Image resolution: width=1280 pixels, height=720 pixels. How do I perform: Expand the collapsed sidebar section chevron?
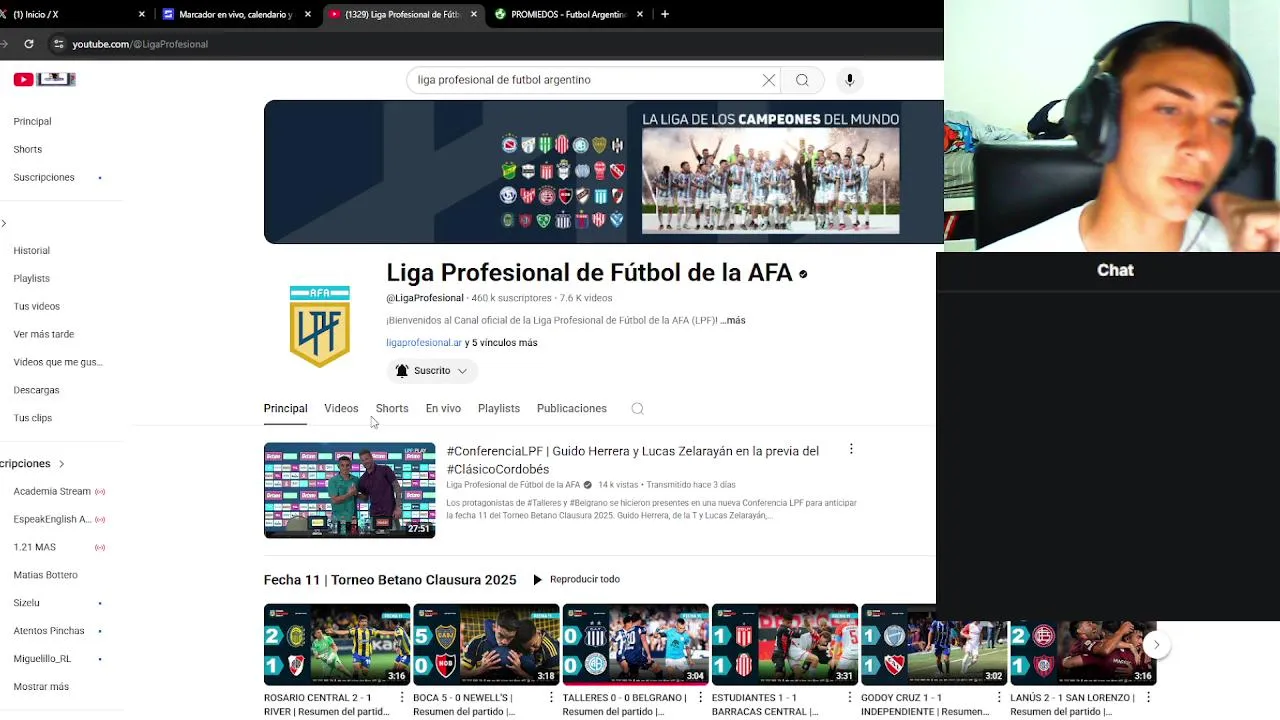coord(4,223)
